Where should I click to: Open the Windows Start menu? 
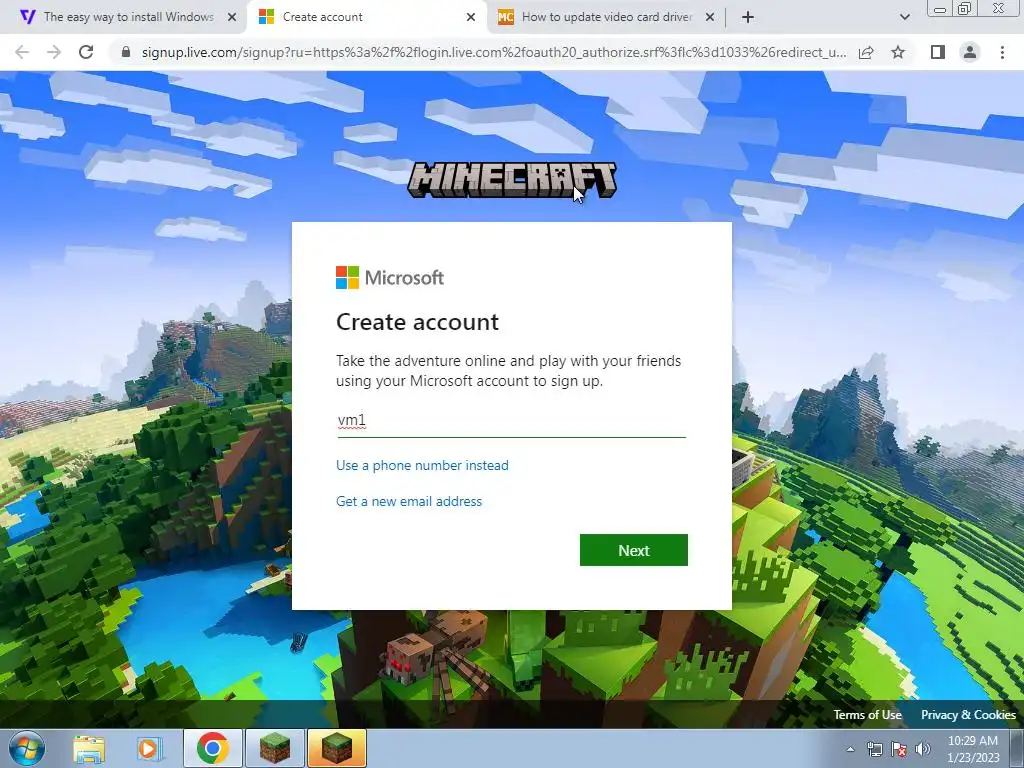(x=27, y=748)
